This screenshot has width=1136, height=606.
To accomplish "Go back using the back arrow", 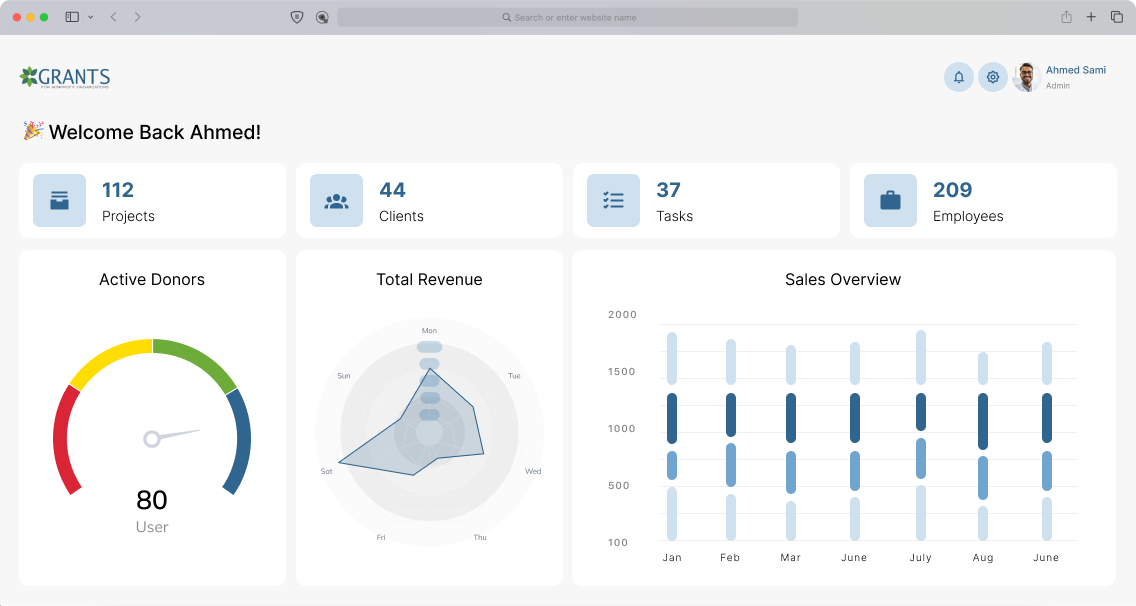I will [x=113, y=17].
